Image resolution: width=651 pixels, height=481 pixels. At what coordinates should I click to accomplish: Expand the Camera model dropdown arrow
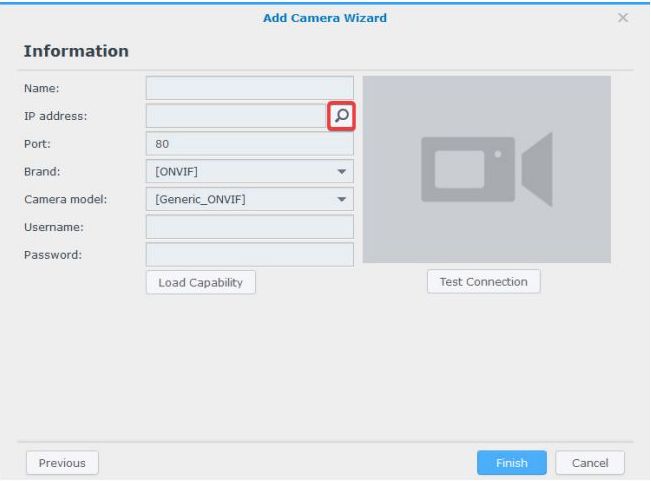pos(343,200)
